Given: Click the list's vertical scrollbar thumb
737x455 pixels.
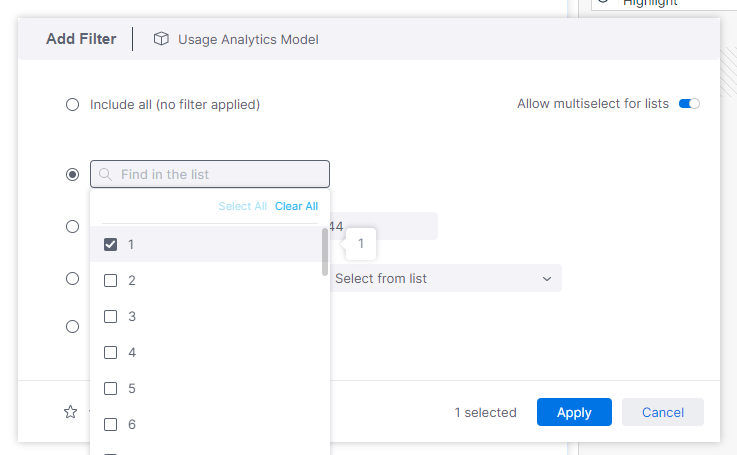Looking at the screenshot, I should point(325,252).
